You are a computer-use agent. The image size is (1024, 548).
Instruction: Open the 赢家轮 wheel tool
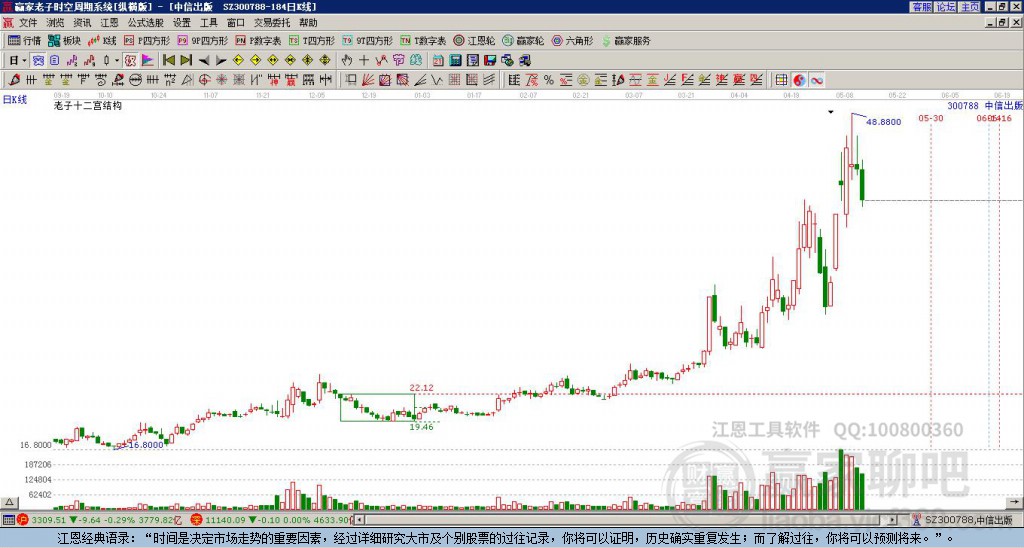(x=523, y=40)
